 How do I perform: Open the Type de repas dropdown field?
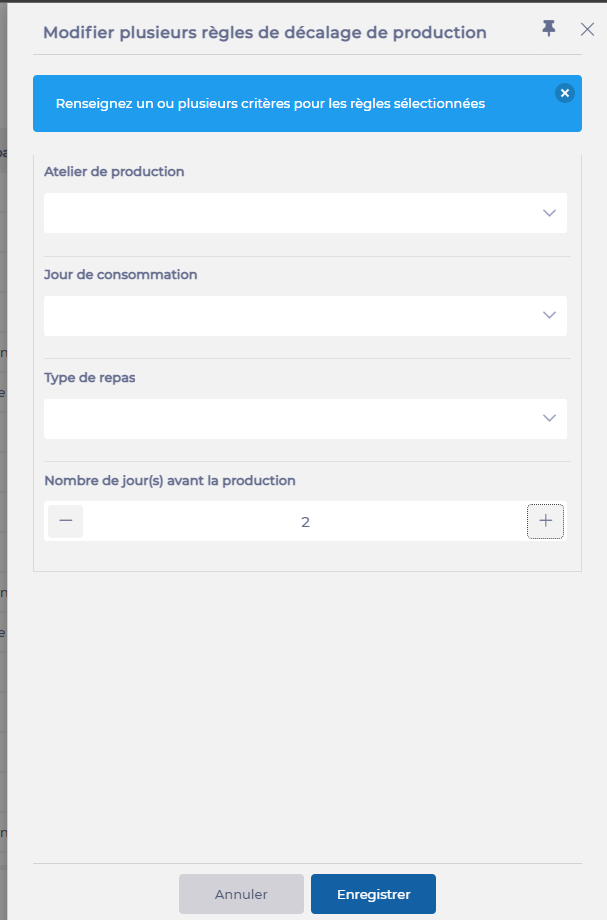click(290, 419)
